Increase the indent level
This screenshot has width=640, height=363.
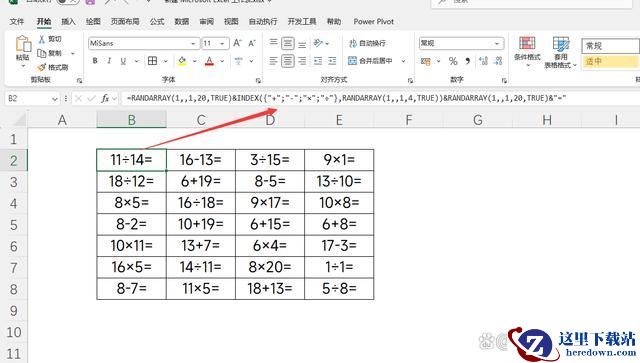tap(332, 61)
